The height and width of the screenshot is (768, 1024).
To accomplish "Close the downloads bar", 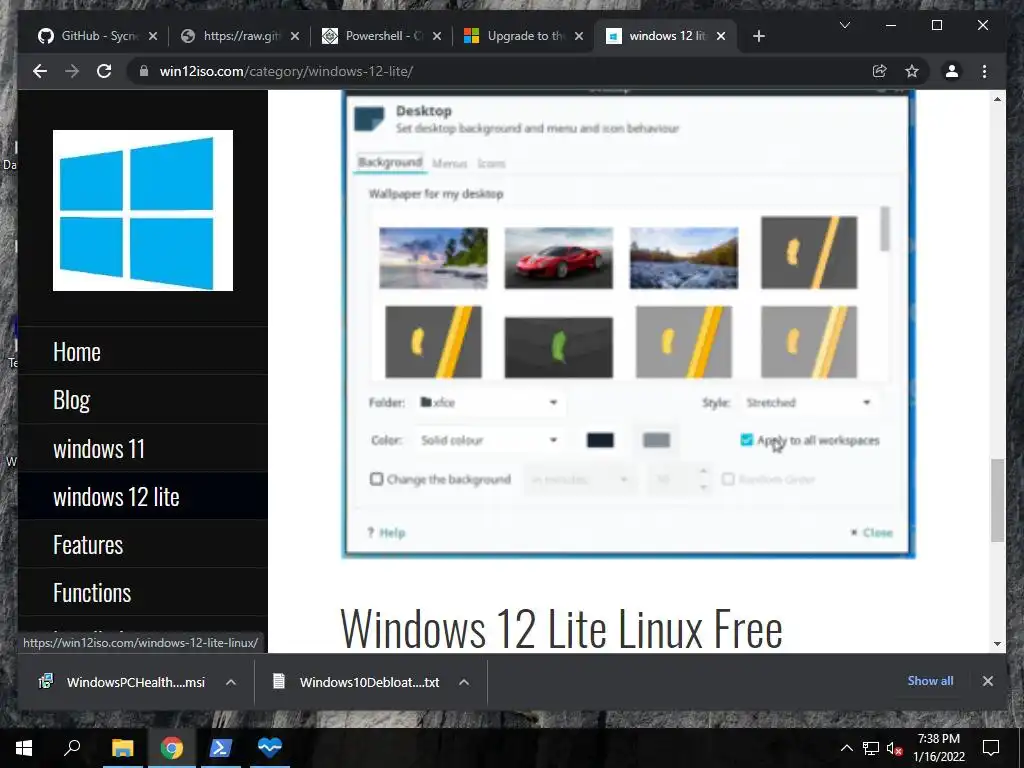I will pyautogui.click(x=987, y=681).
